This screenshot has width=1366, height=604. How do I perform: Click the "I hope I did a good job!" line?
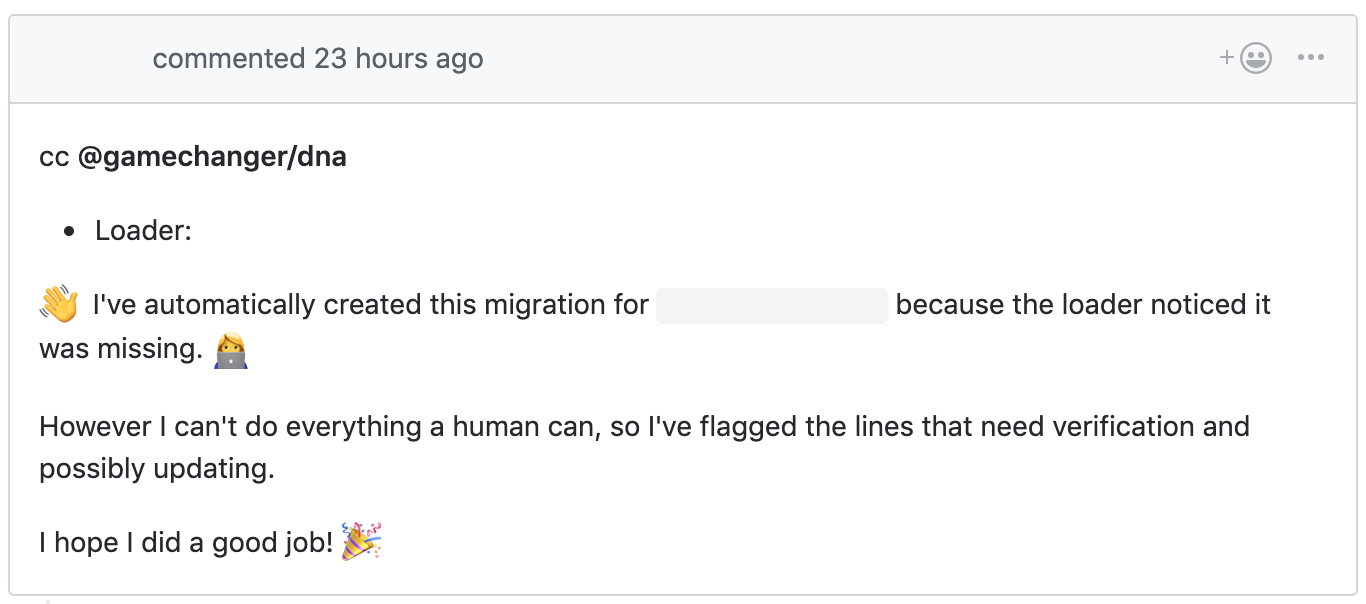pos(185,542)
